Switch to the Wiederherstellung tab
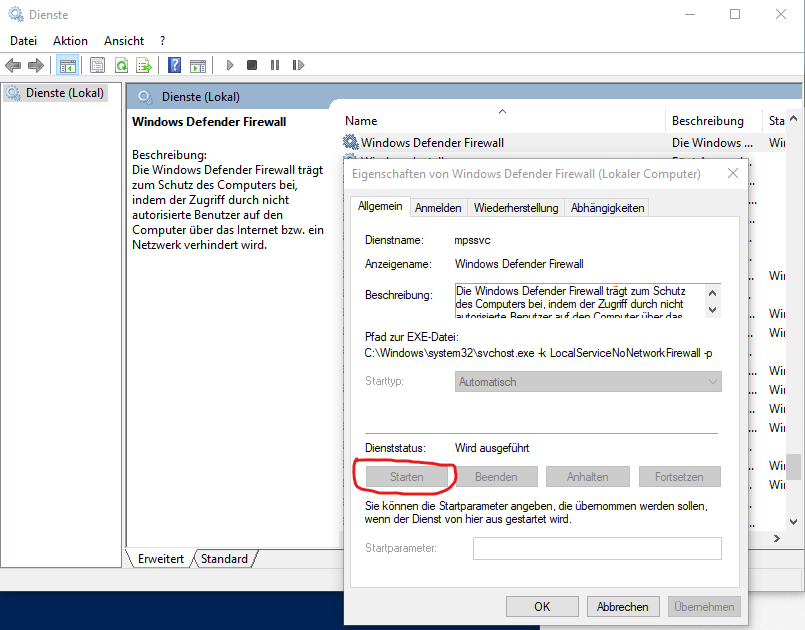 pyautogui.click(x=516, y=208)
